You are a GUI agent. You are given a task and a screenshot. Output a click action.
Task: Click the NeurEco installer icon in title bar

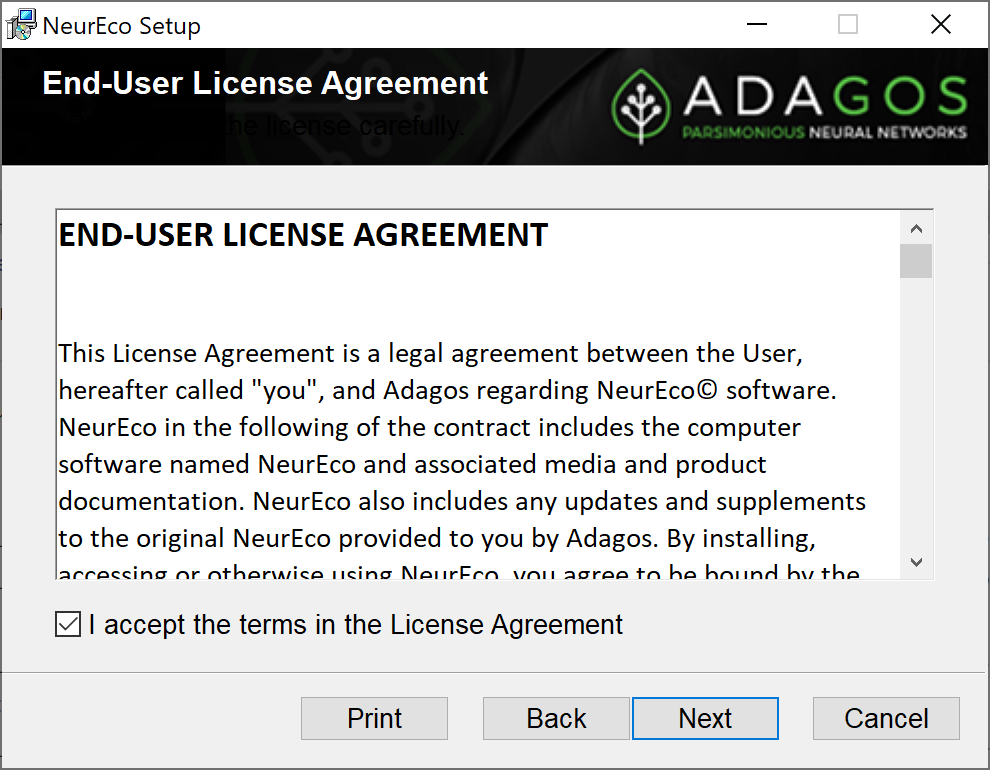[21, 25]
